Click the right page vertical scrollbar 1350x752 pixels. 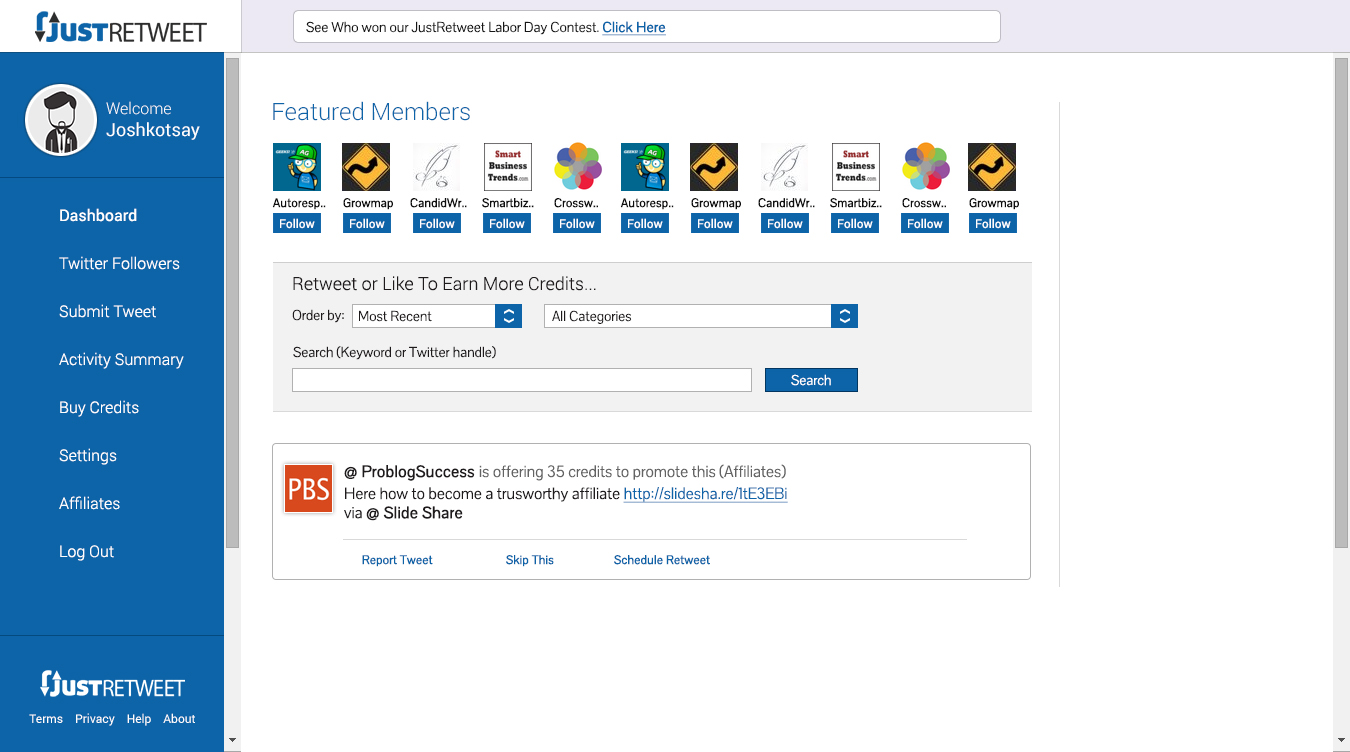pos(1341,300)
